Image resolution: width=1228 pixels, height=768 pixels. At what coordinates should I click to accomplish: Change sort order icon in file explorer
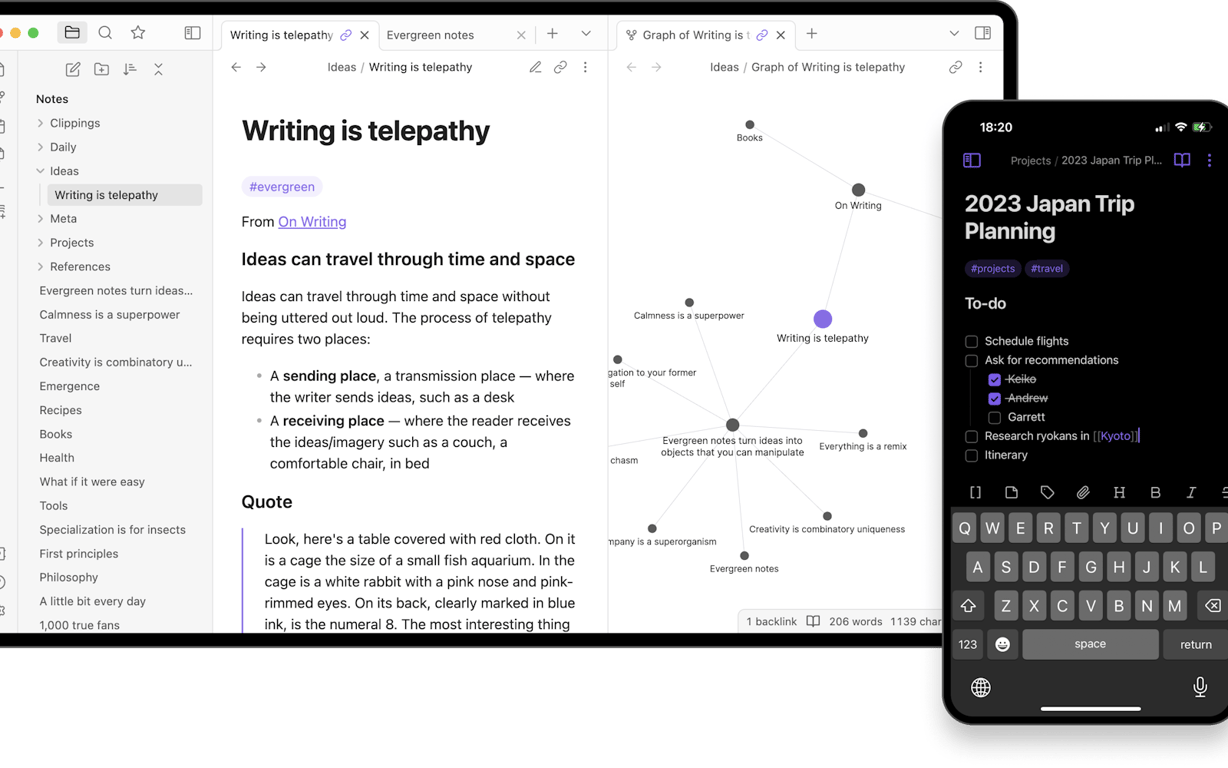129,69
